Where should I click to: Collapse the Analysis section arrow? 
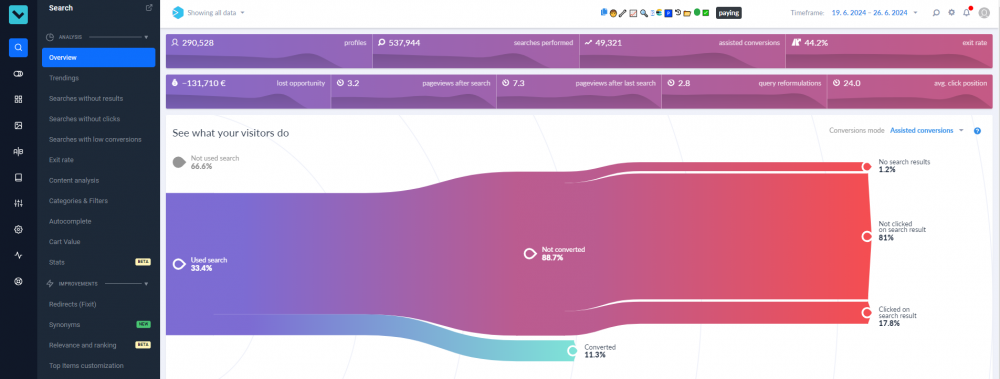click(146, 37)
